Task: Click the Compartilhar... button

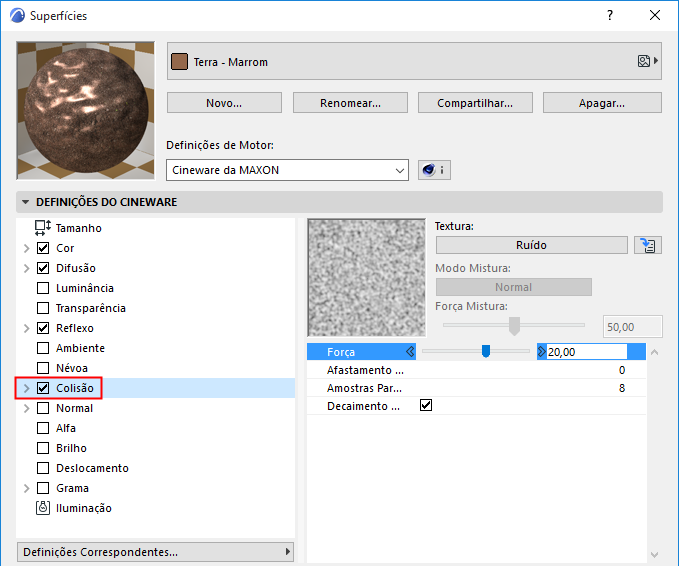Action: [475, 103]
